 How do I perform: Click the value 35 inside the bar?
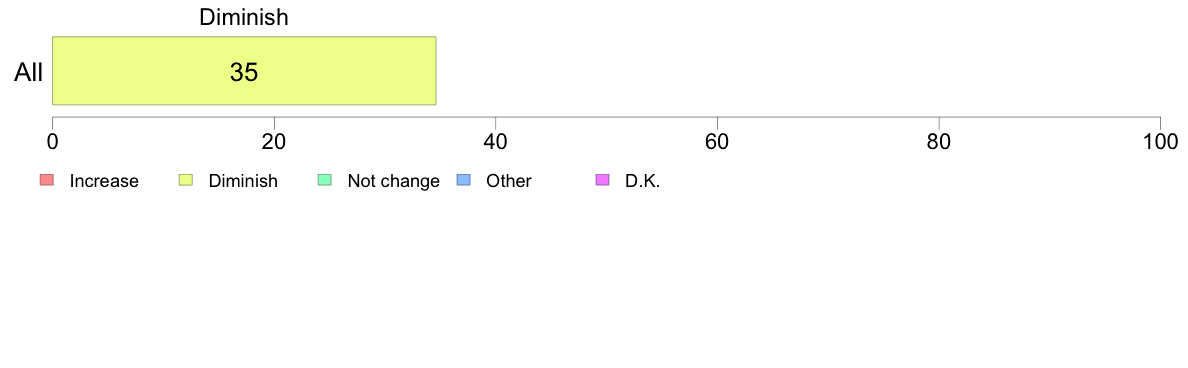(x=244, y=72)
